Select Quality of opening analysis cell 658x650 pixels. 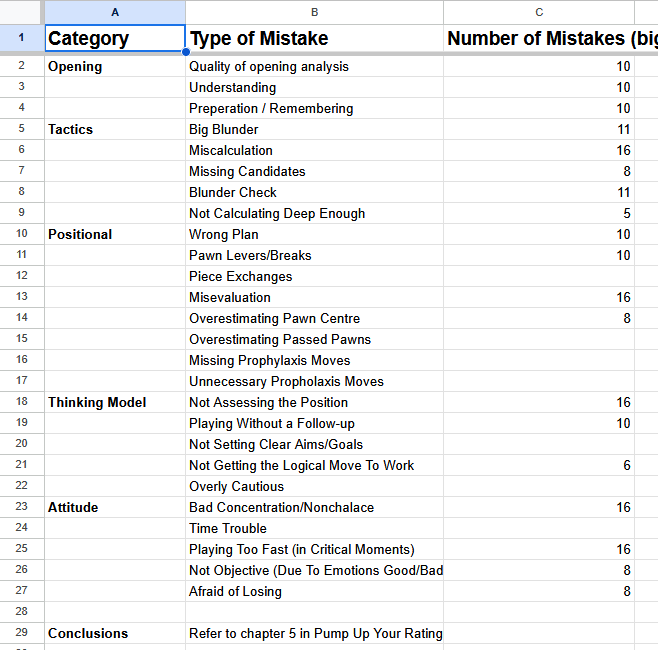[x=314, y=66]
